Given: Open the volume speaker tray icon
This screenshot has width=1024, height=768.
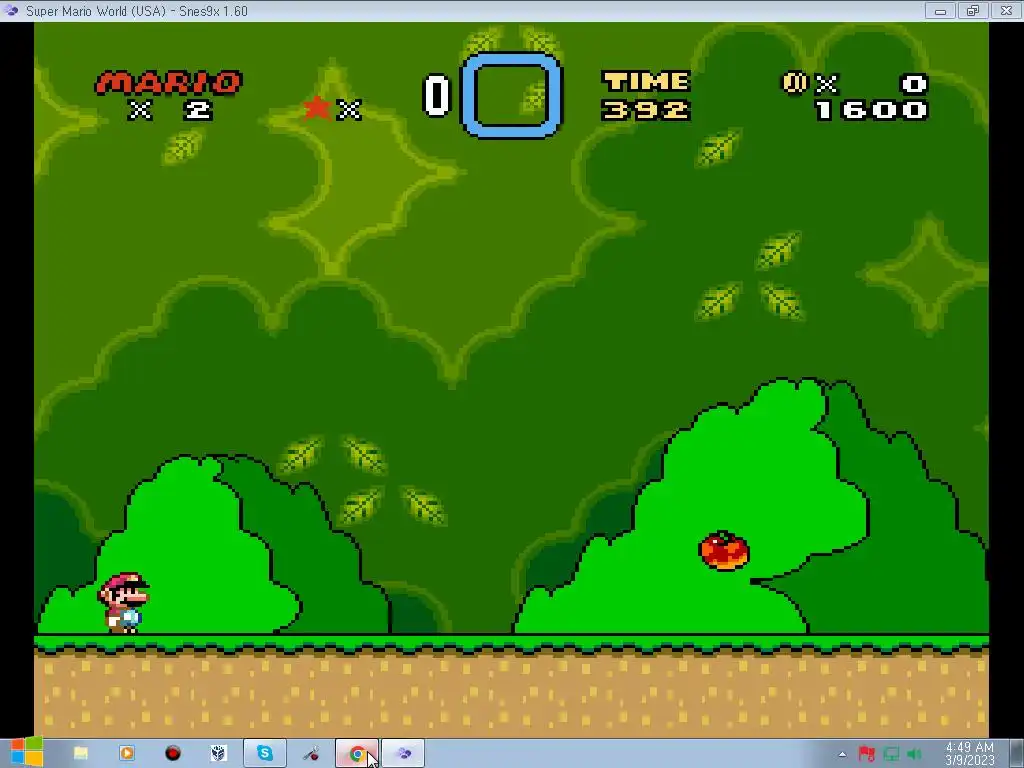Looking at the screenshot, I should coord(914,754).
